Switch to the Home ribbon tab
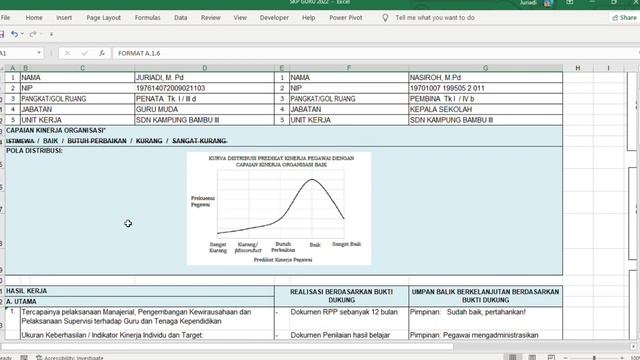640x360 pixels. pos(34,18)
